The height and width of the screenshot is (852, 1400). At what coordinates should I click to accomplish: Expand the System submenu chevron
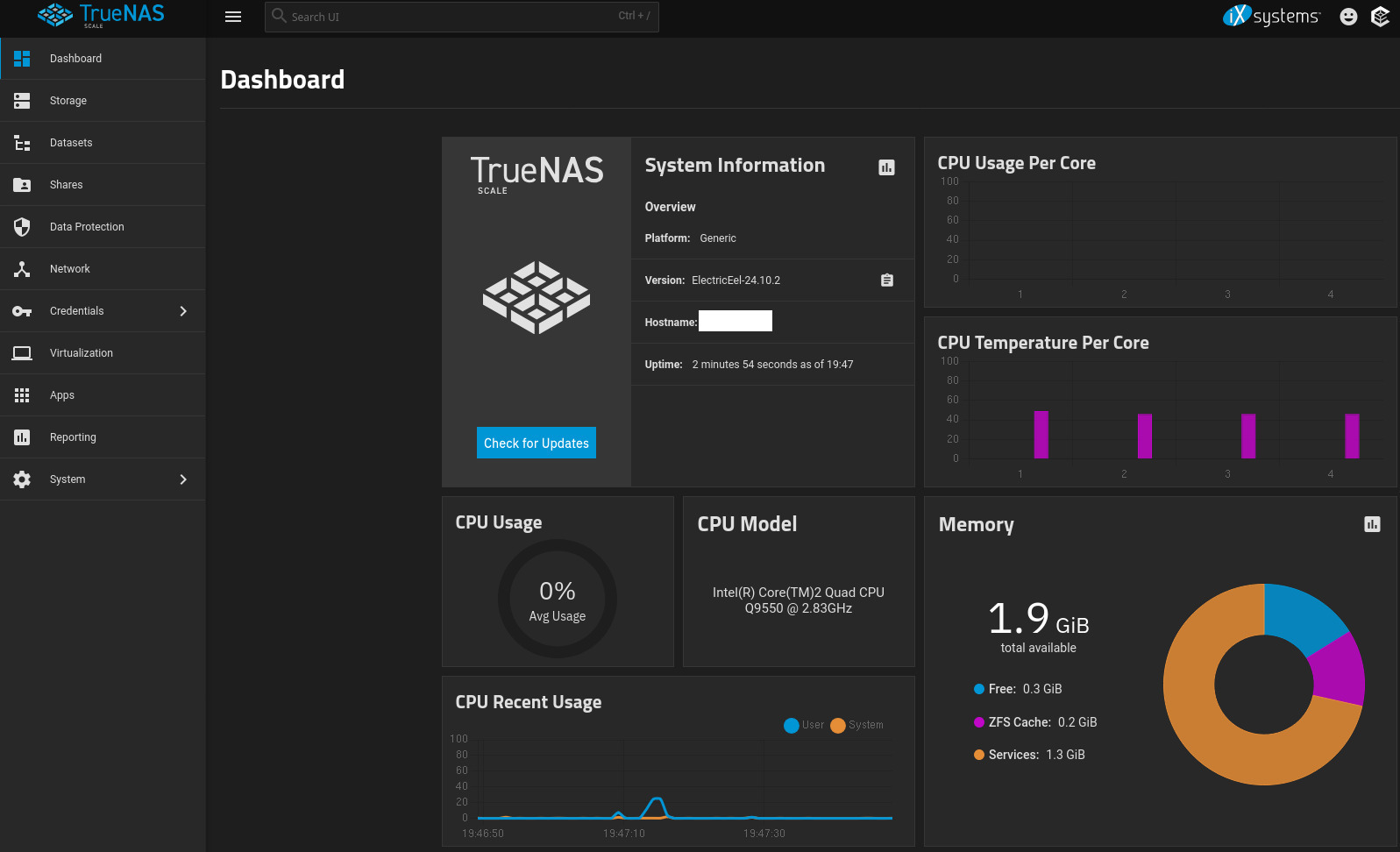183,479
